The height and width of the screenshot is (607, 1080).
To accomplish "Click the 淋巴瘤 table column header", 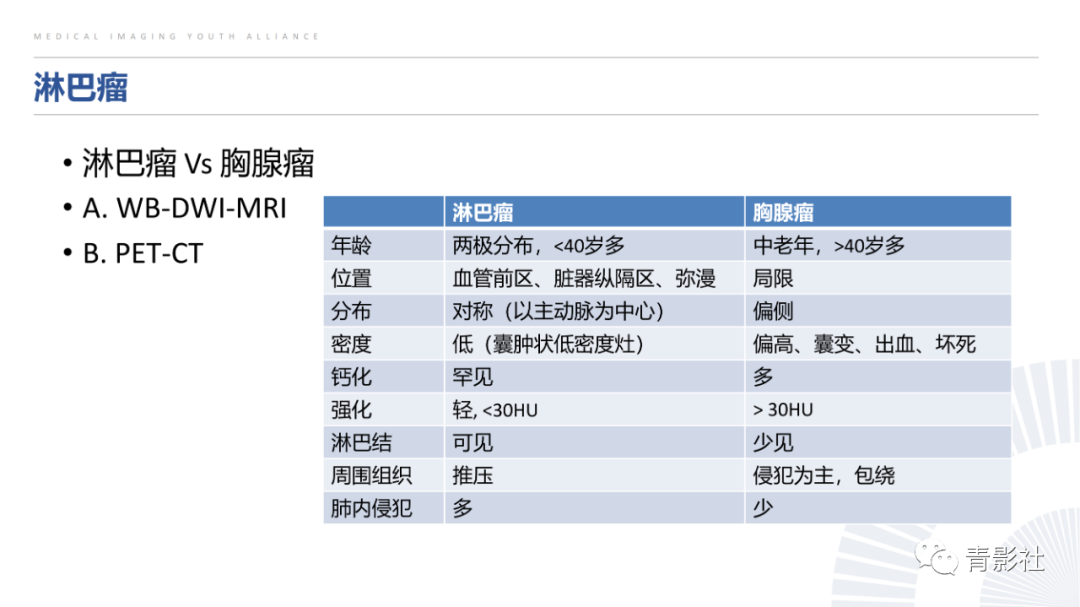I will click(594, 212).
